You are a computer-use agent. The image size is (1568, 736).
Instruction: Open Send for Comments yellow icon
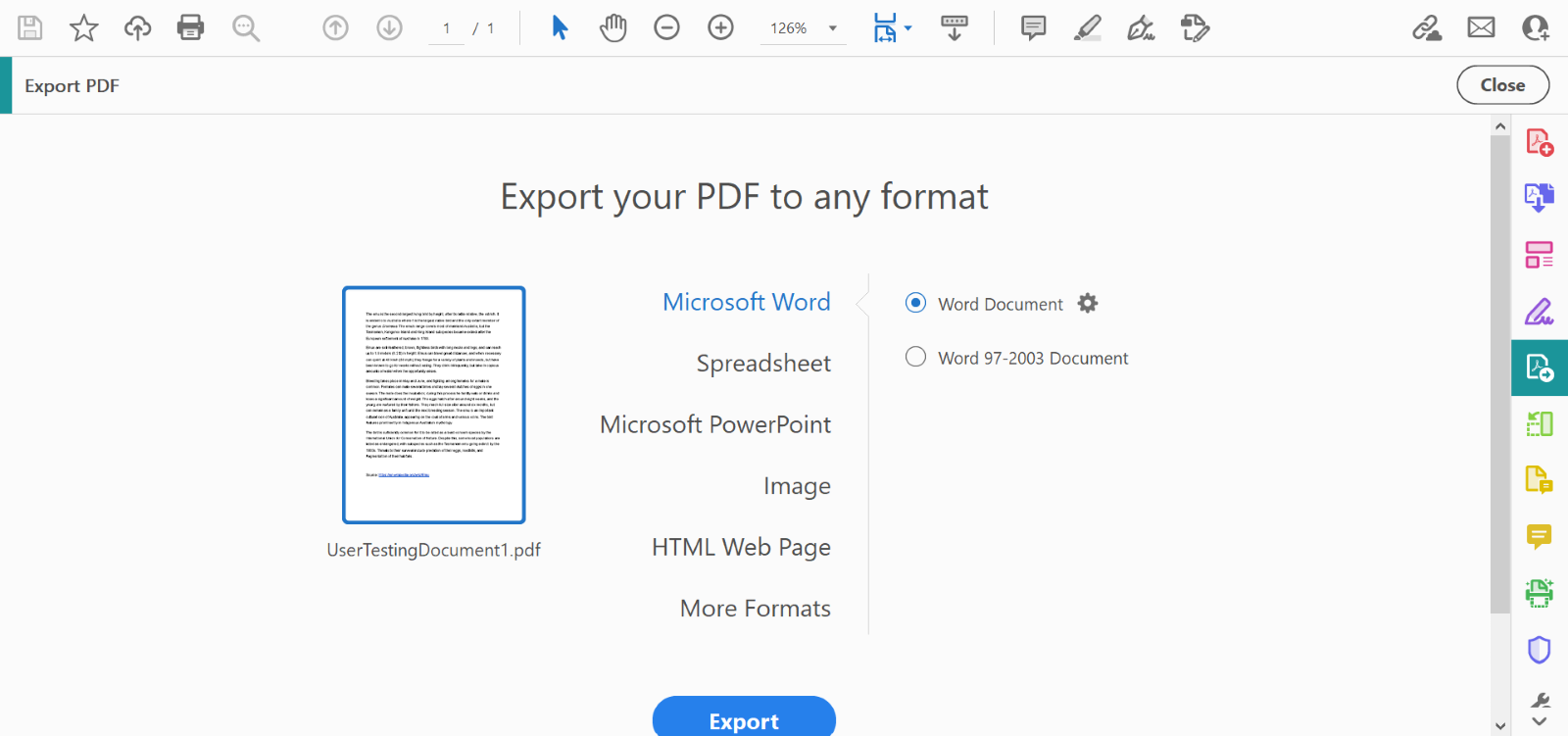point(1540,480)
